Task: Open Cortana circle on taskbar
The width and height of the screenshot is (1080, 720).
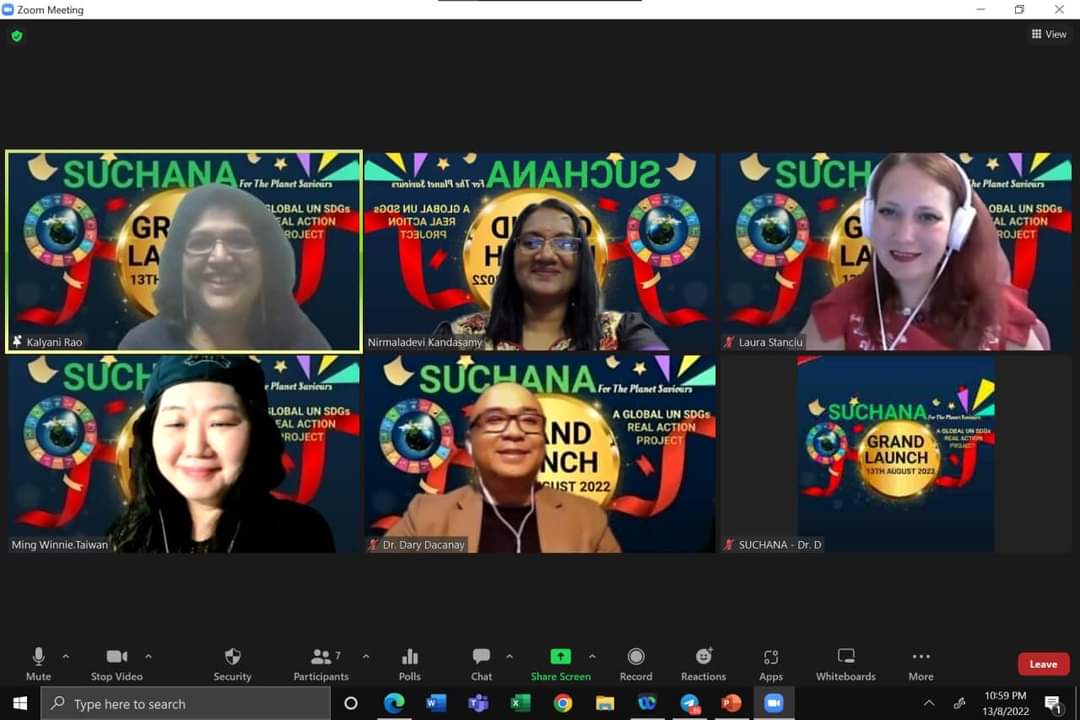Action: pyautogui.click(x=351, y=703)
